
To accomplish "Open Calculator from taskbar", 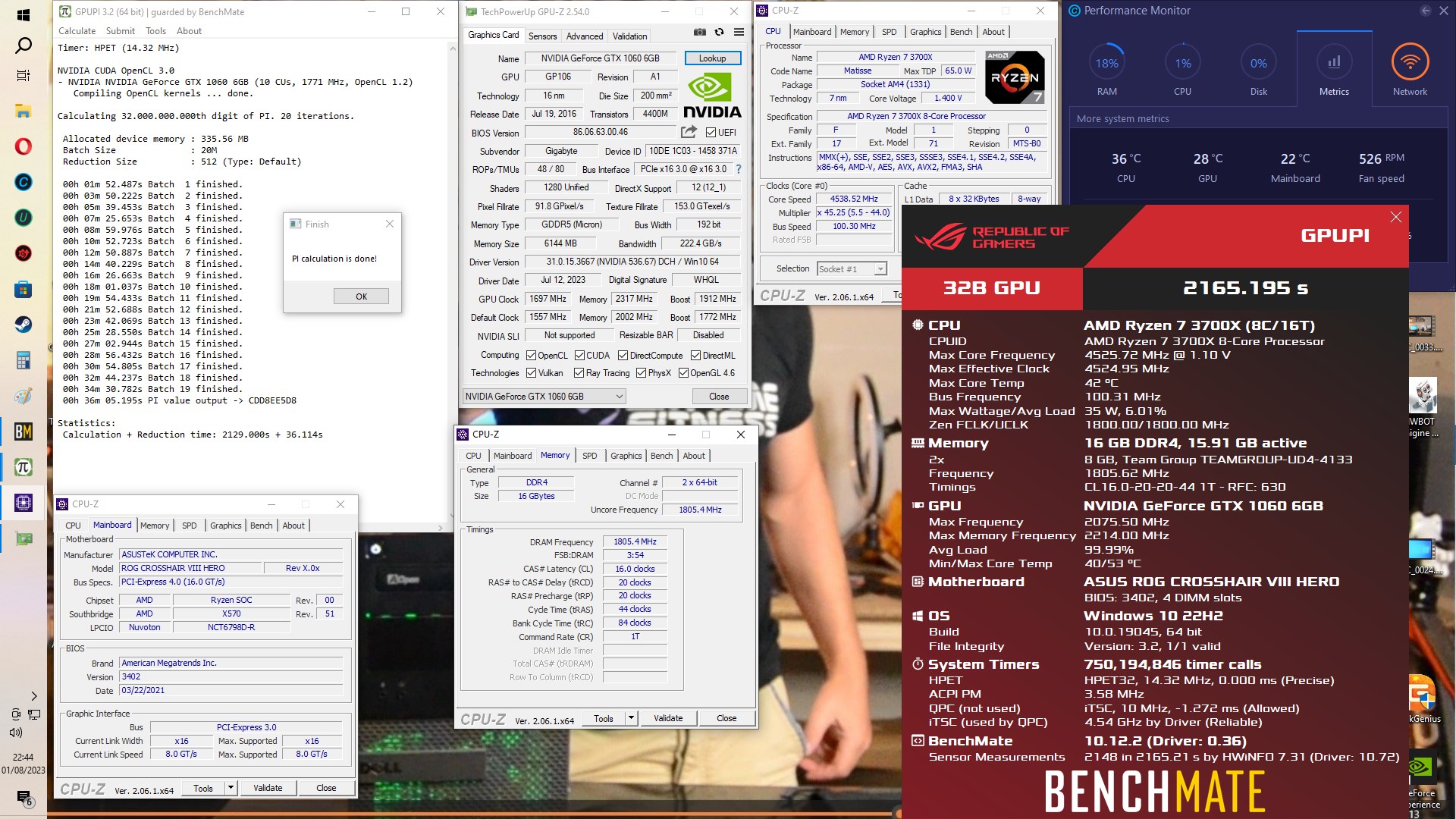I will click(x=24, y=359).
